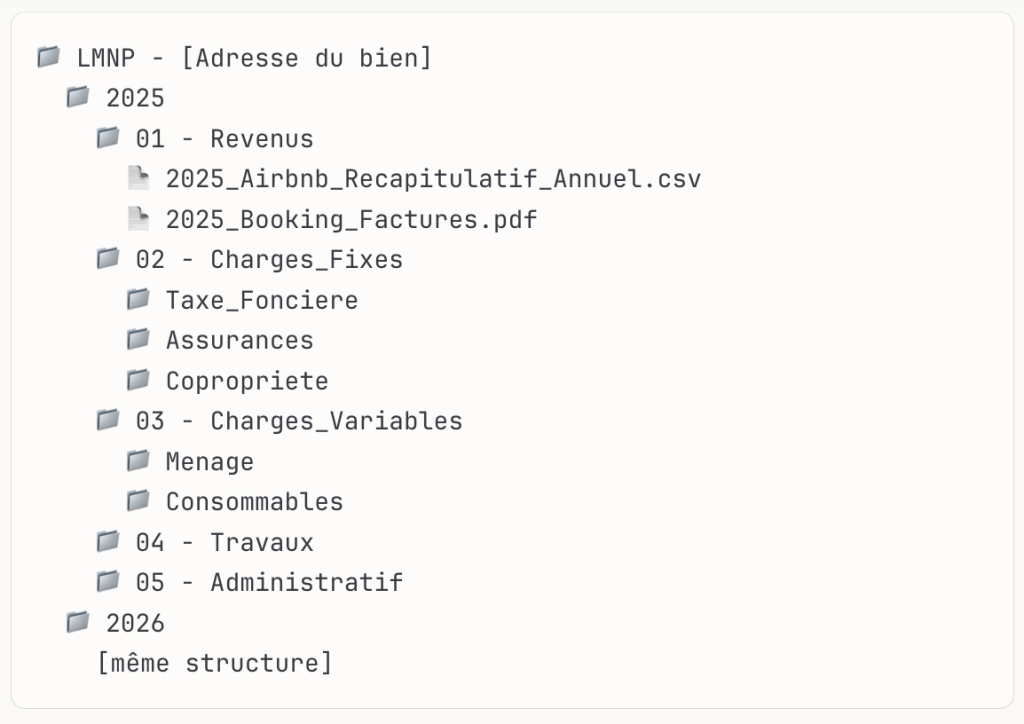Screen dimensions: 1024x724
Task: Click the file icon for Booking Factures PDF
Action: (x=138, y=218)
